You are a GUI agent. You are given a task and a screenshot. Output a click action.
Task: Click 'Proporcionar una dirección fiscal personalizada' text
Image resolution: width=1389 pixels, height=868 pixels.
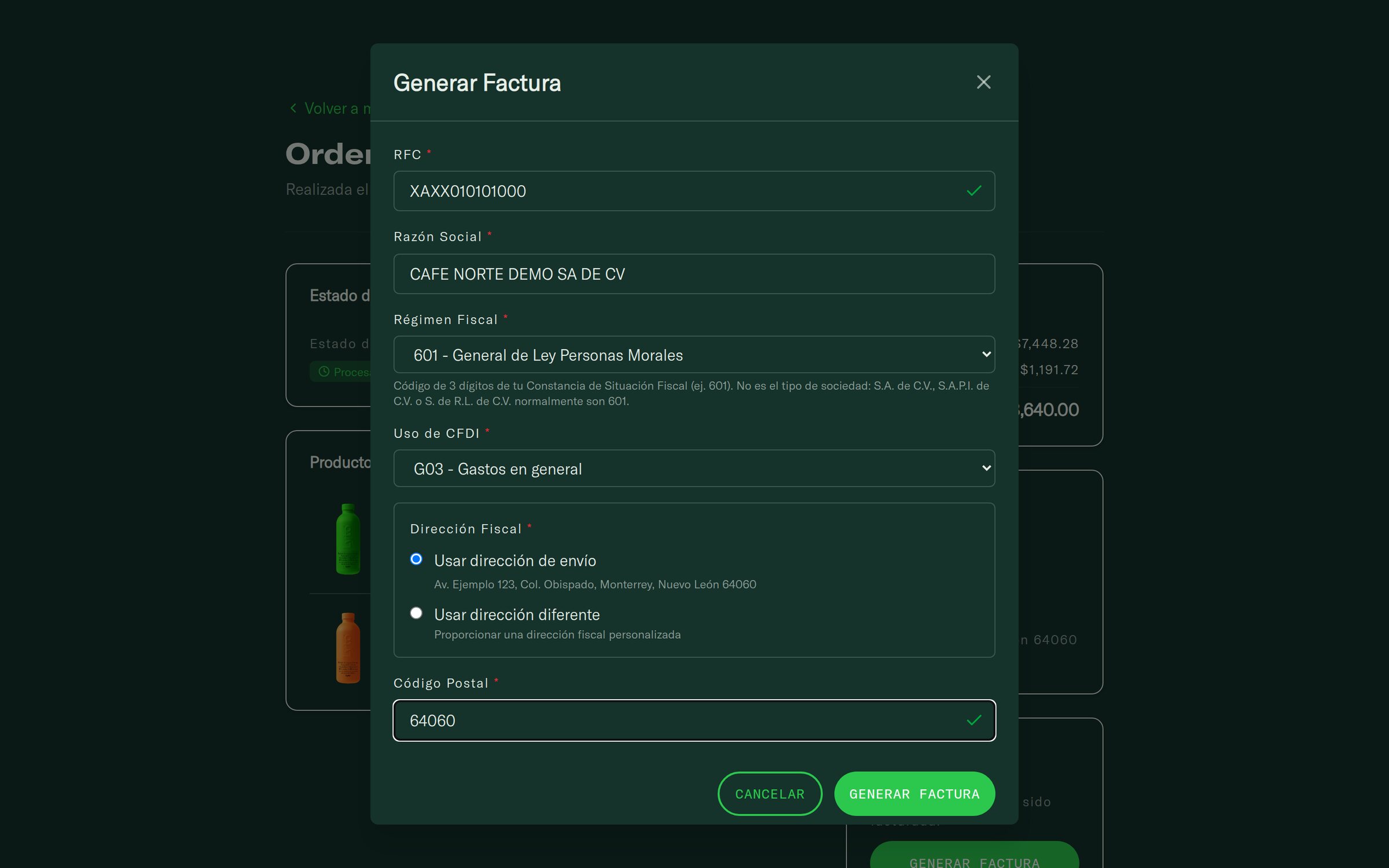tap(557, 635)
